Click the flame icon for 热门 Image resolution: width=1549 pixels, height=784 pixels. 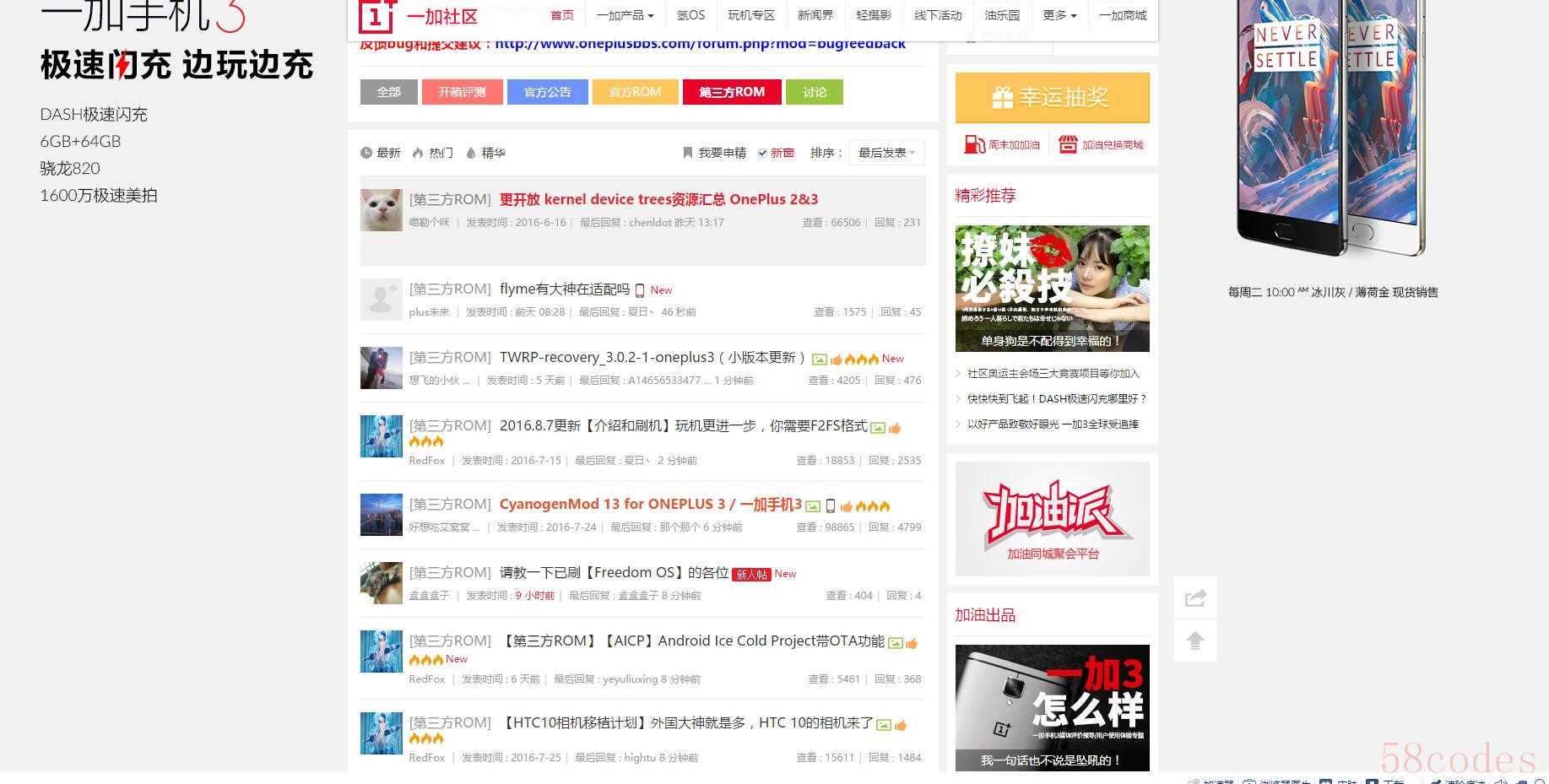point(418,153)
